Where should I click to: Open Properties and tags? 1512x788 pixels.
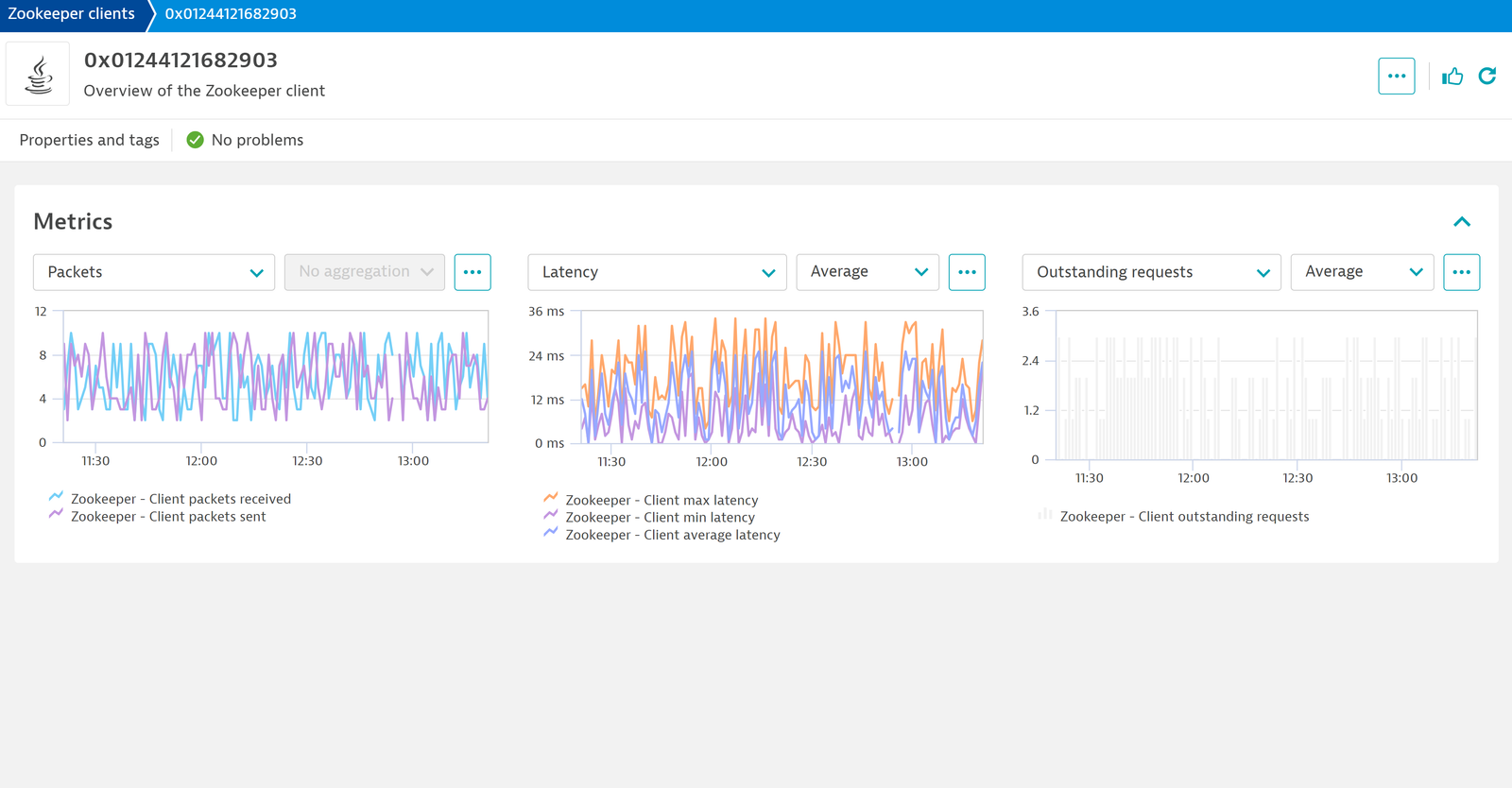(89, 140)
